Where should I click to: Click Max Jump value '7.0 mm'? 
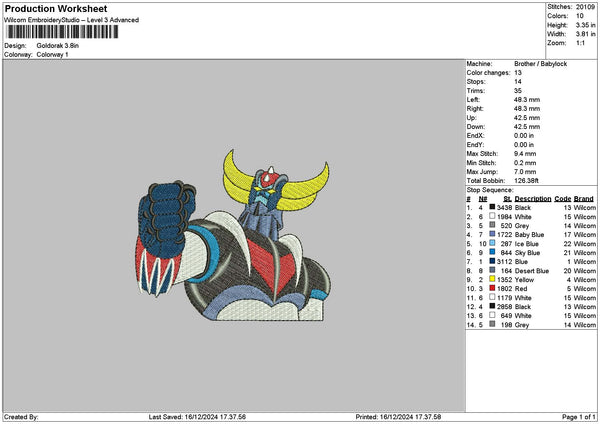[x=525, y=171]
